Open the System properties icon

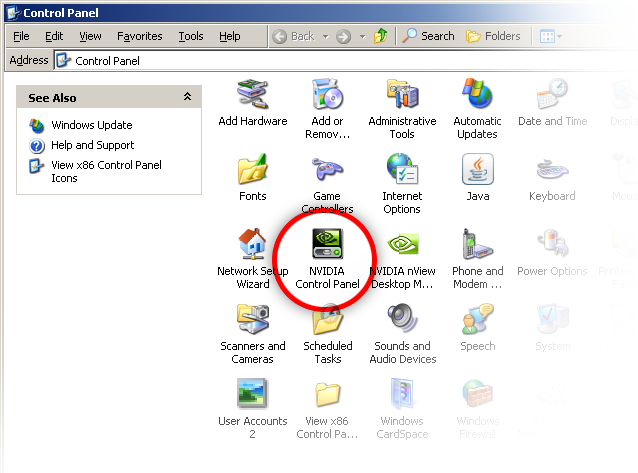point(552,319)
